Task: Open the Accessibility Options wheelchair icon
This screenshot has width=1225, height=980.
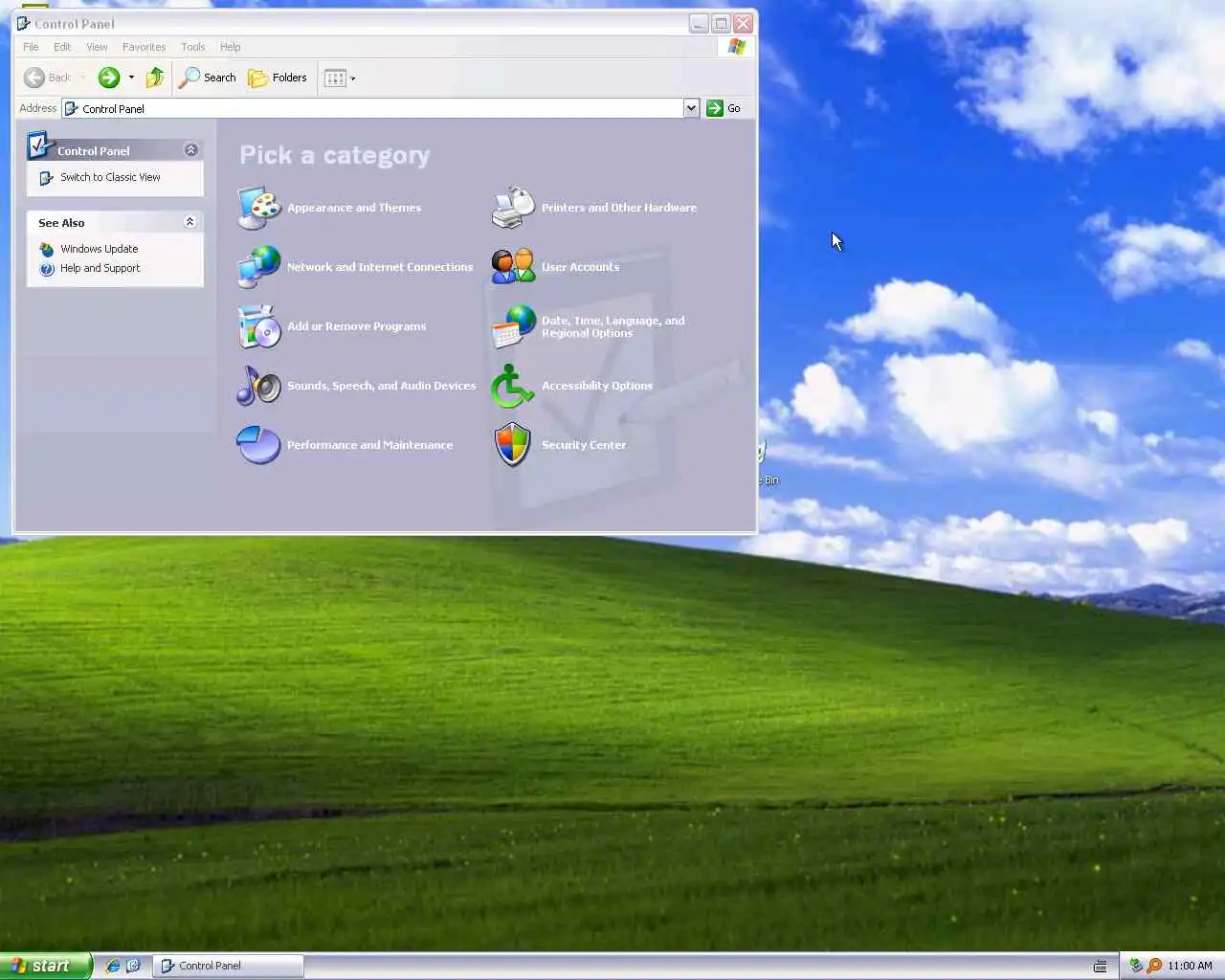Action: 513,386
